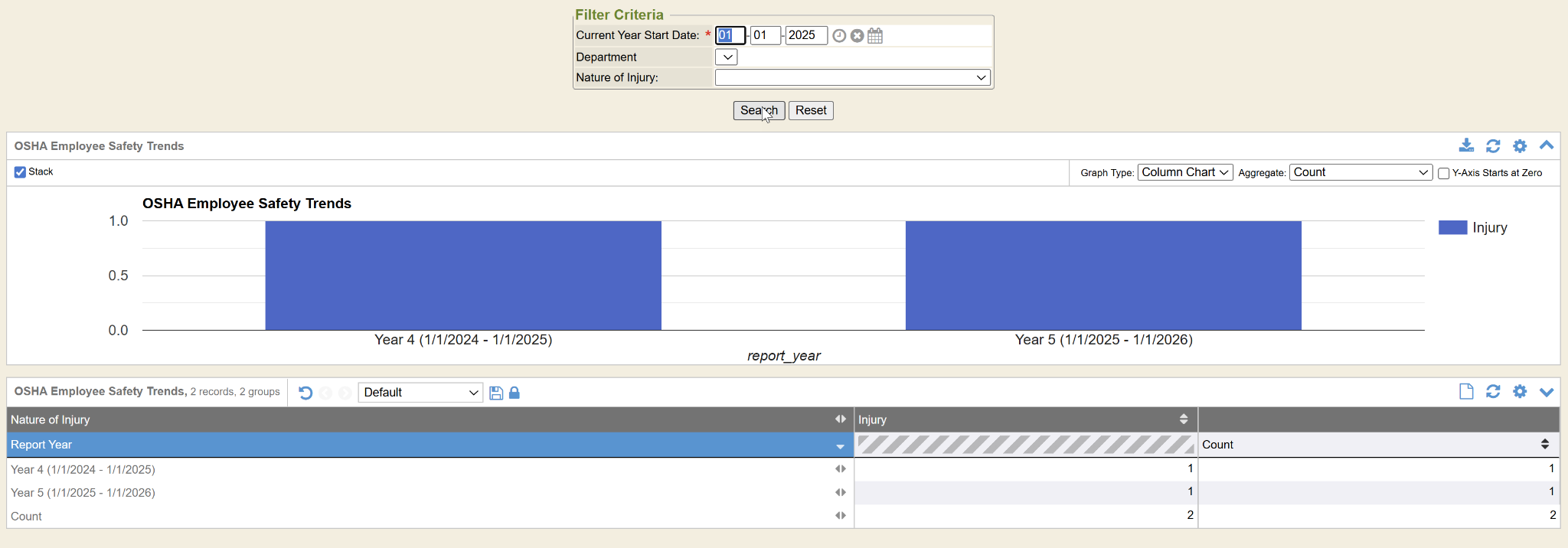Collapse the chart panel with up chevron
This screenshot has width=1568, height=548.
[1547, 145]
